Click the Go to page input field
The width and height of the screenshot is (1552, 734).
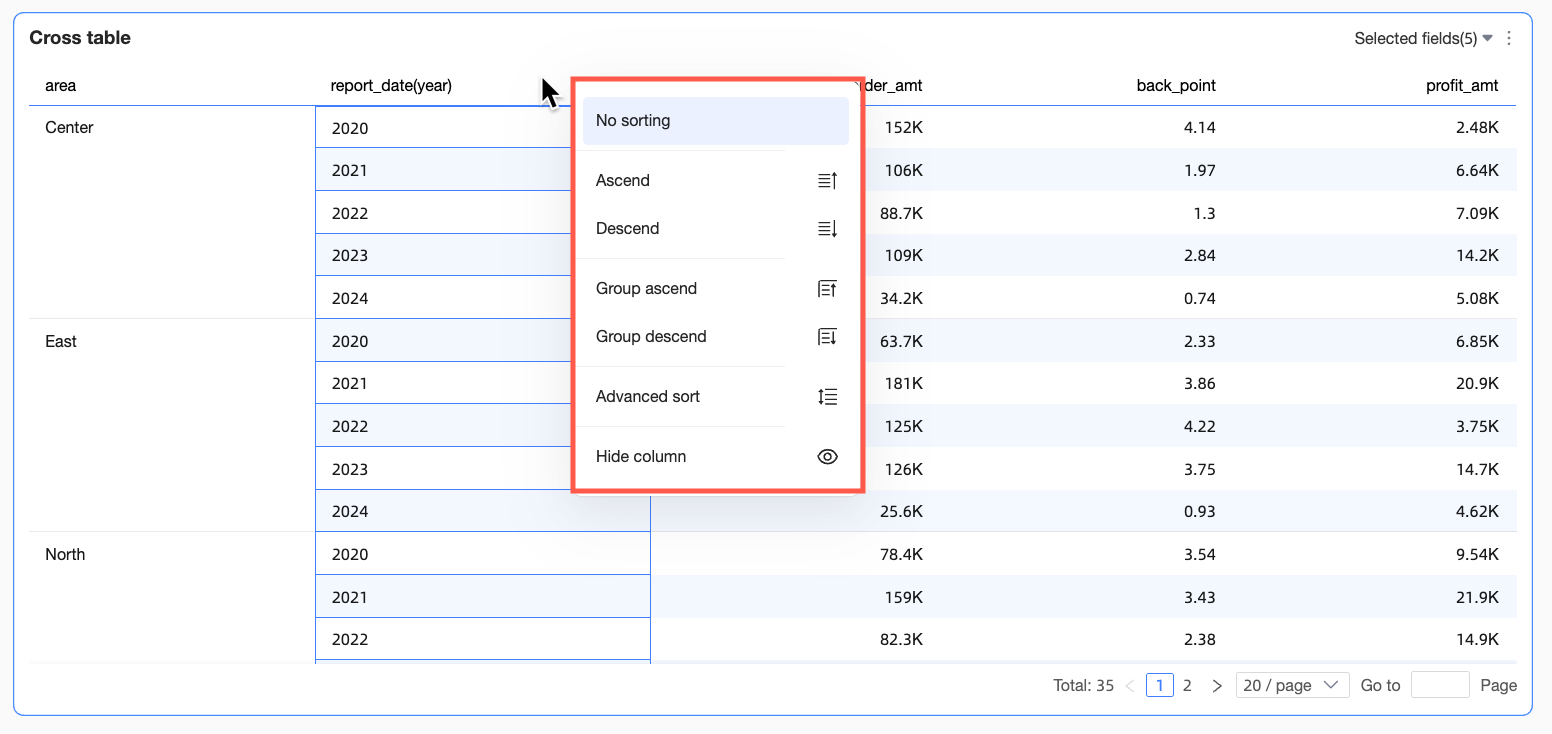tap(1440, 686)
